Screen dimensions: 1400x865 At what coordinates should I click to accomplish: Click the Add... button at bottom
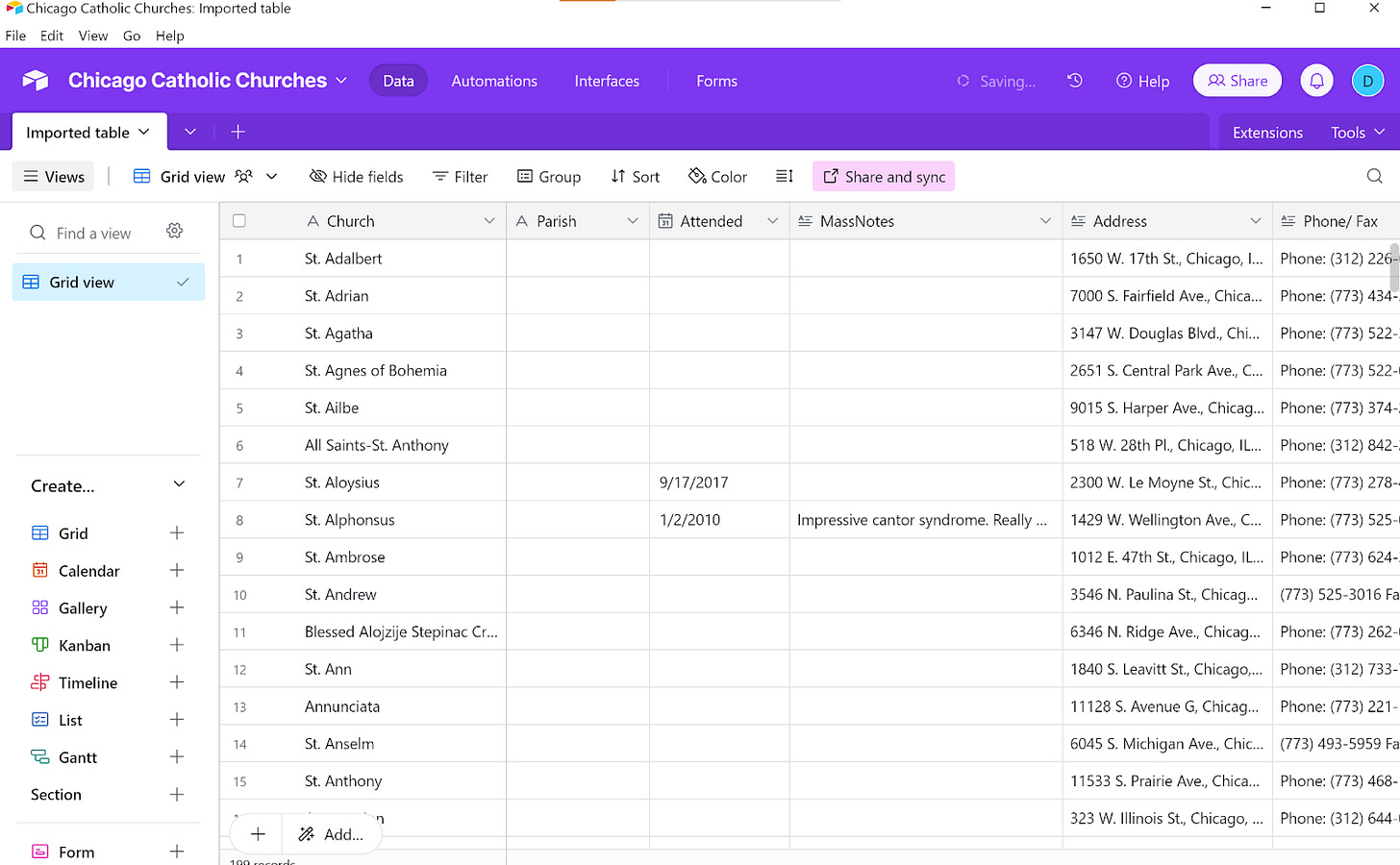click(x=332, y=834)
